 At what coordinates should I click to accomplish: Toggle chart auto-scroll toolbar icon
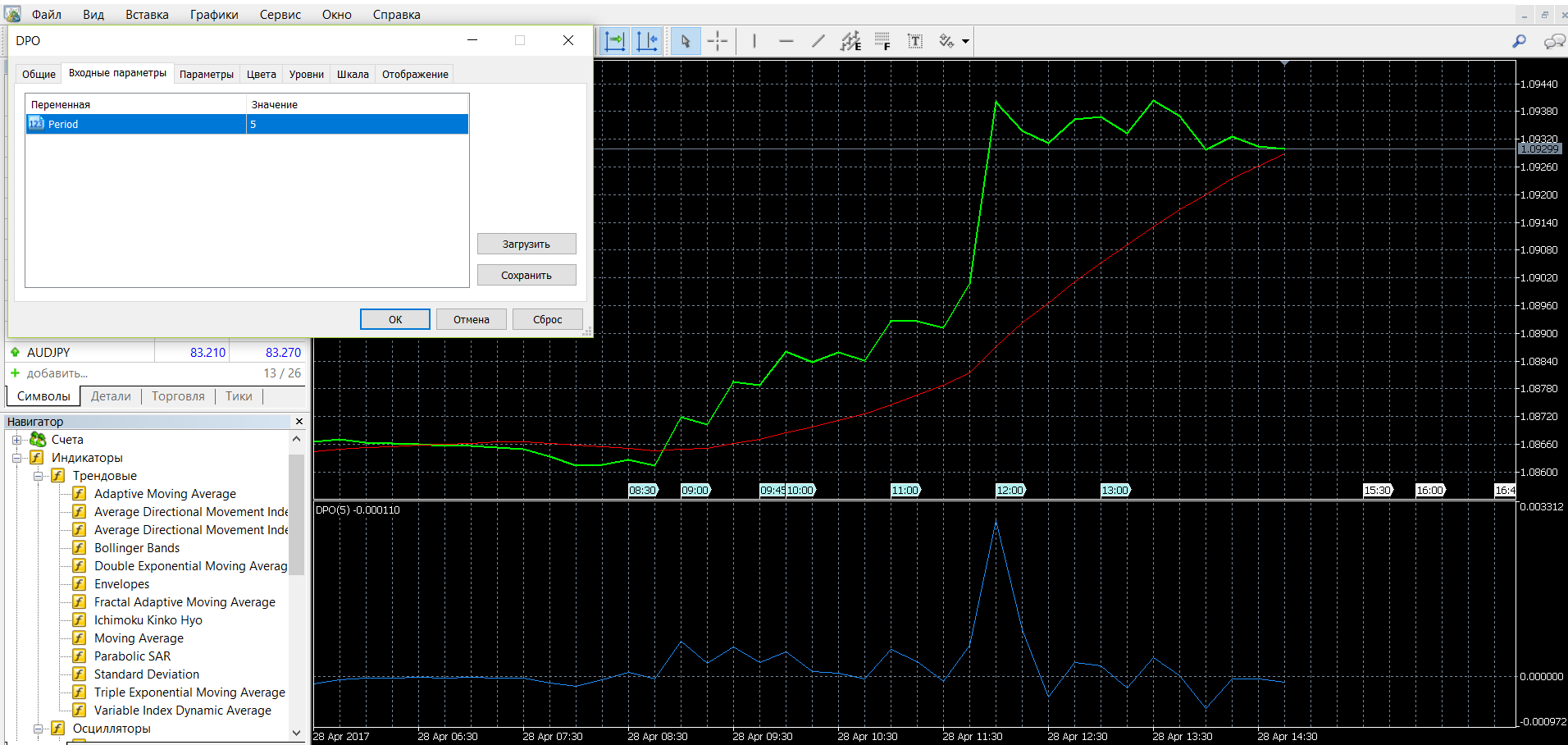coord(615,41)
